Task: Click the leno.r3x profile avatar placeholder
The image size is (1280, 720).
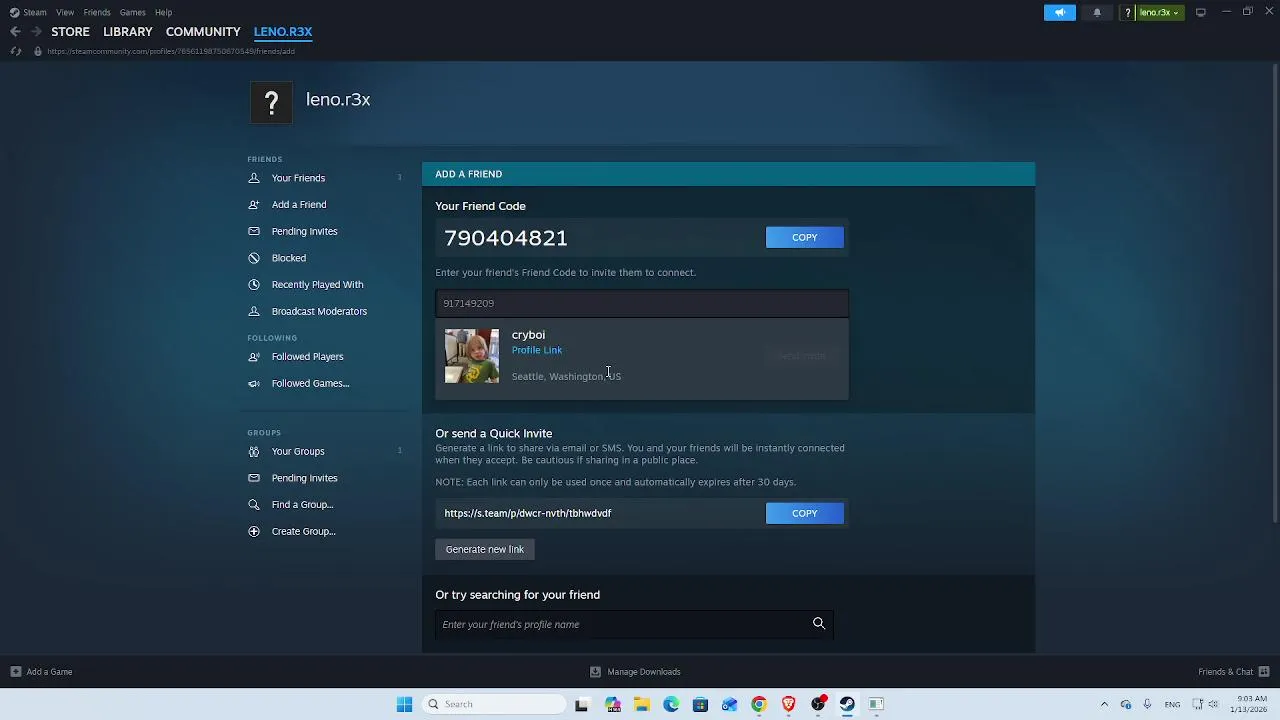Action: 271,102
